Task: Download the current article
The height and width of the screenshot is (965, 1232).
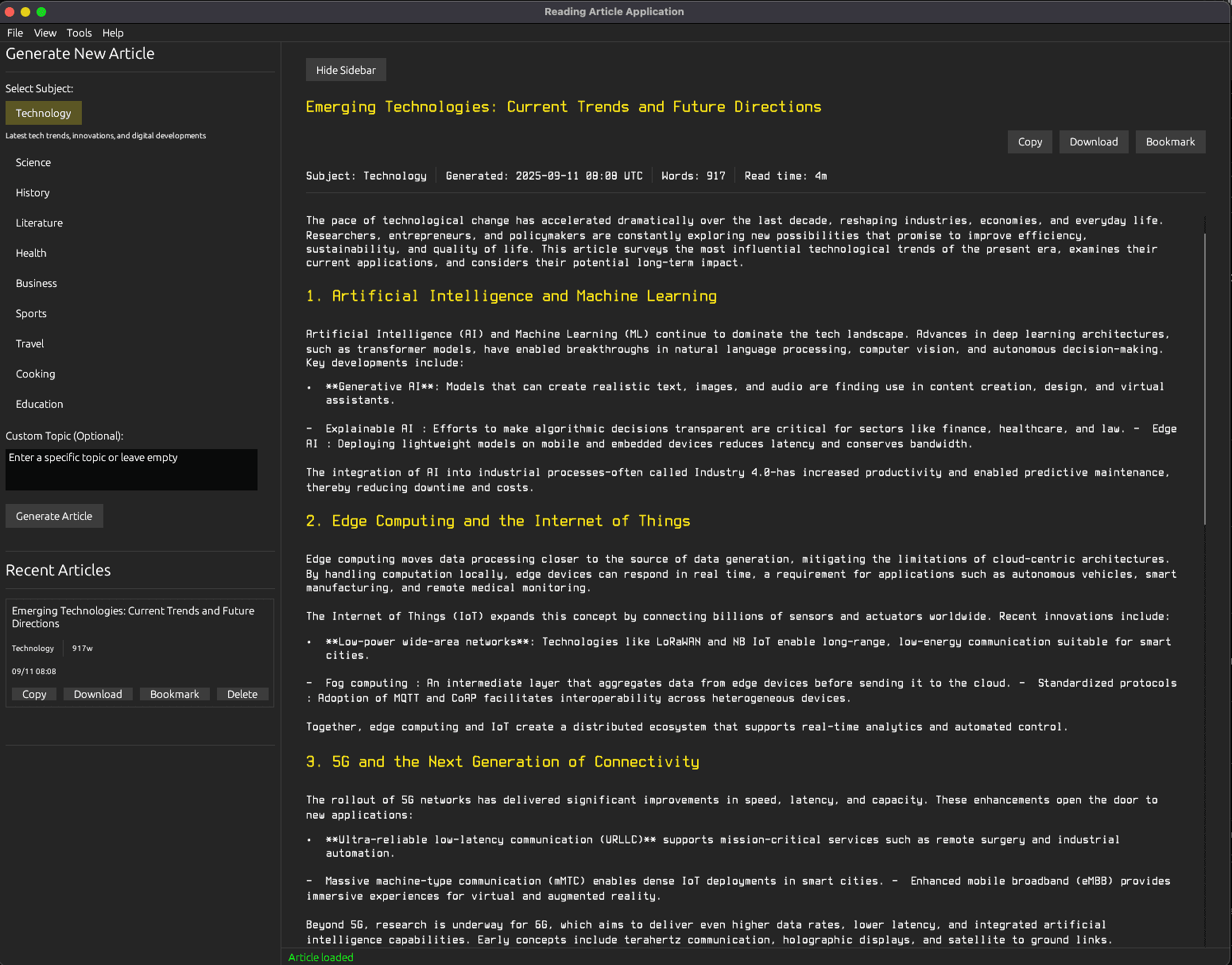Action: [x=1093, y=141]
